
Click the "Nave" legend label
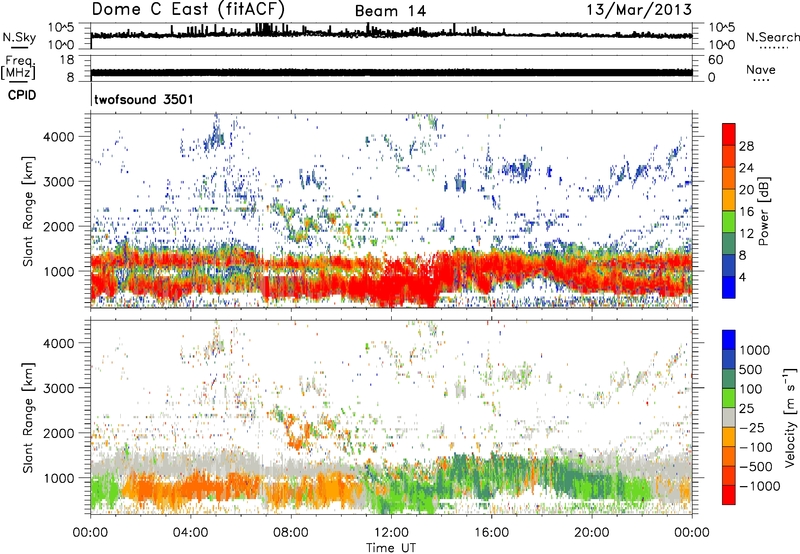(761, 69)
